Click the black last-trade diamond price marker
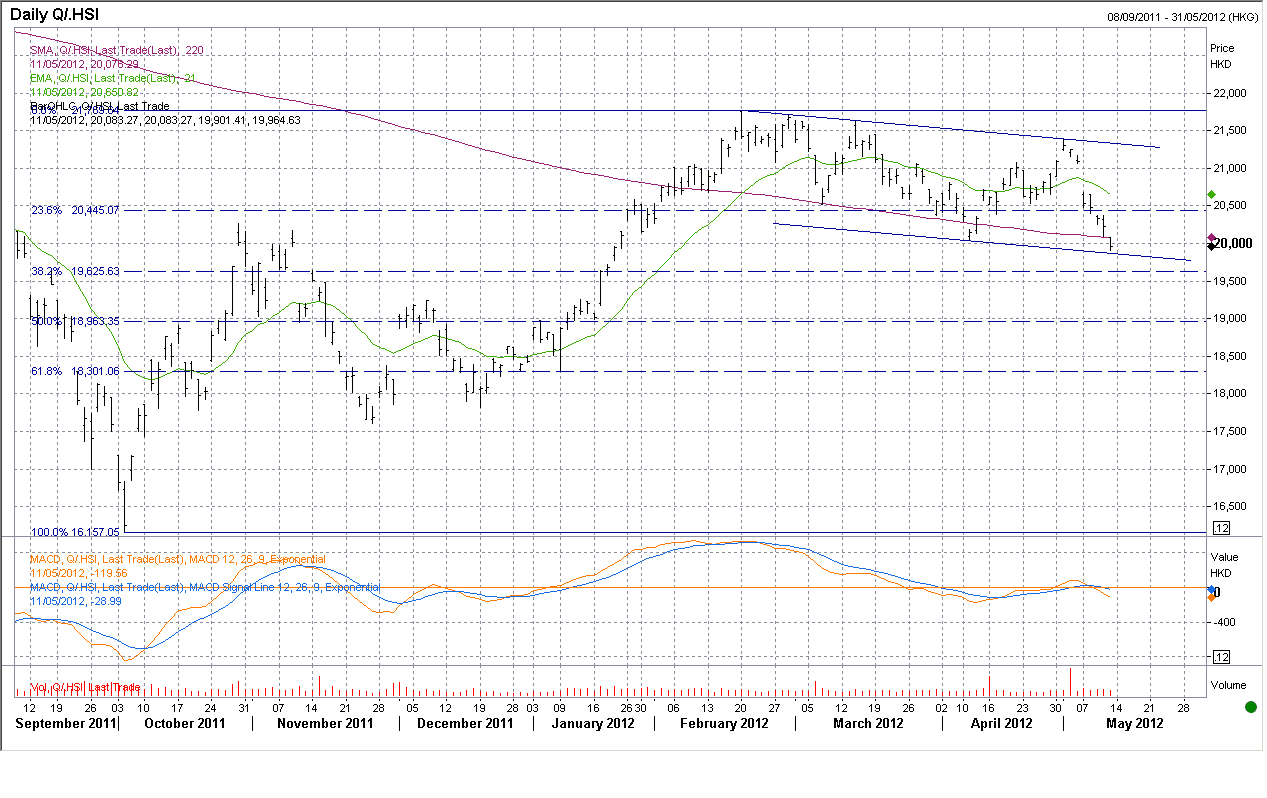This screenshot has width=1267, height=798. [x=1212, y=246]
